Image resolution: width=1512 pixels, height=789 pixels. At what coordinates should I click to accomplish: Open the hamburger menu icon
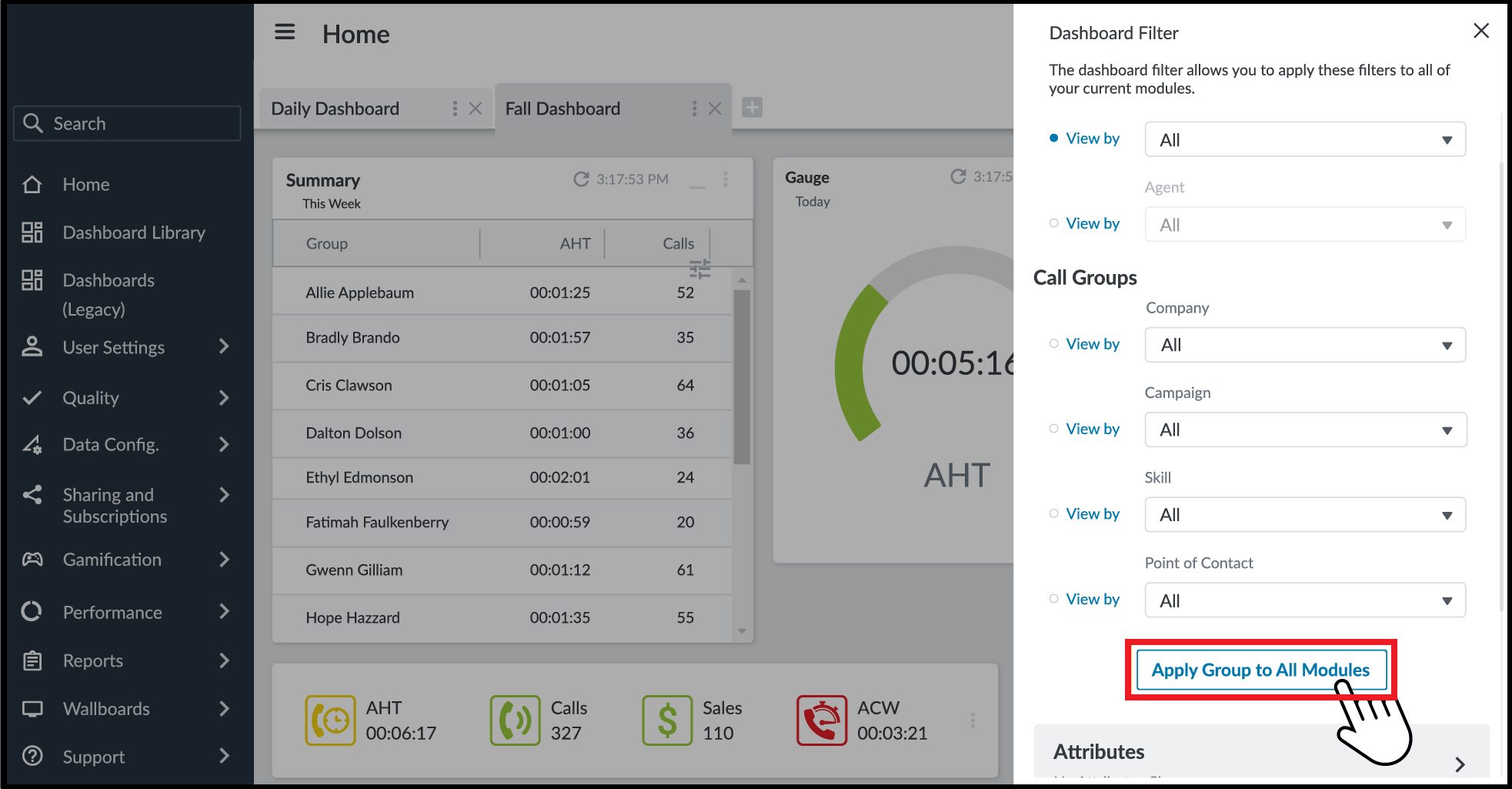click(285, 32)
